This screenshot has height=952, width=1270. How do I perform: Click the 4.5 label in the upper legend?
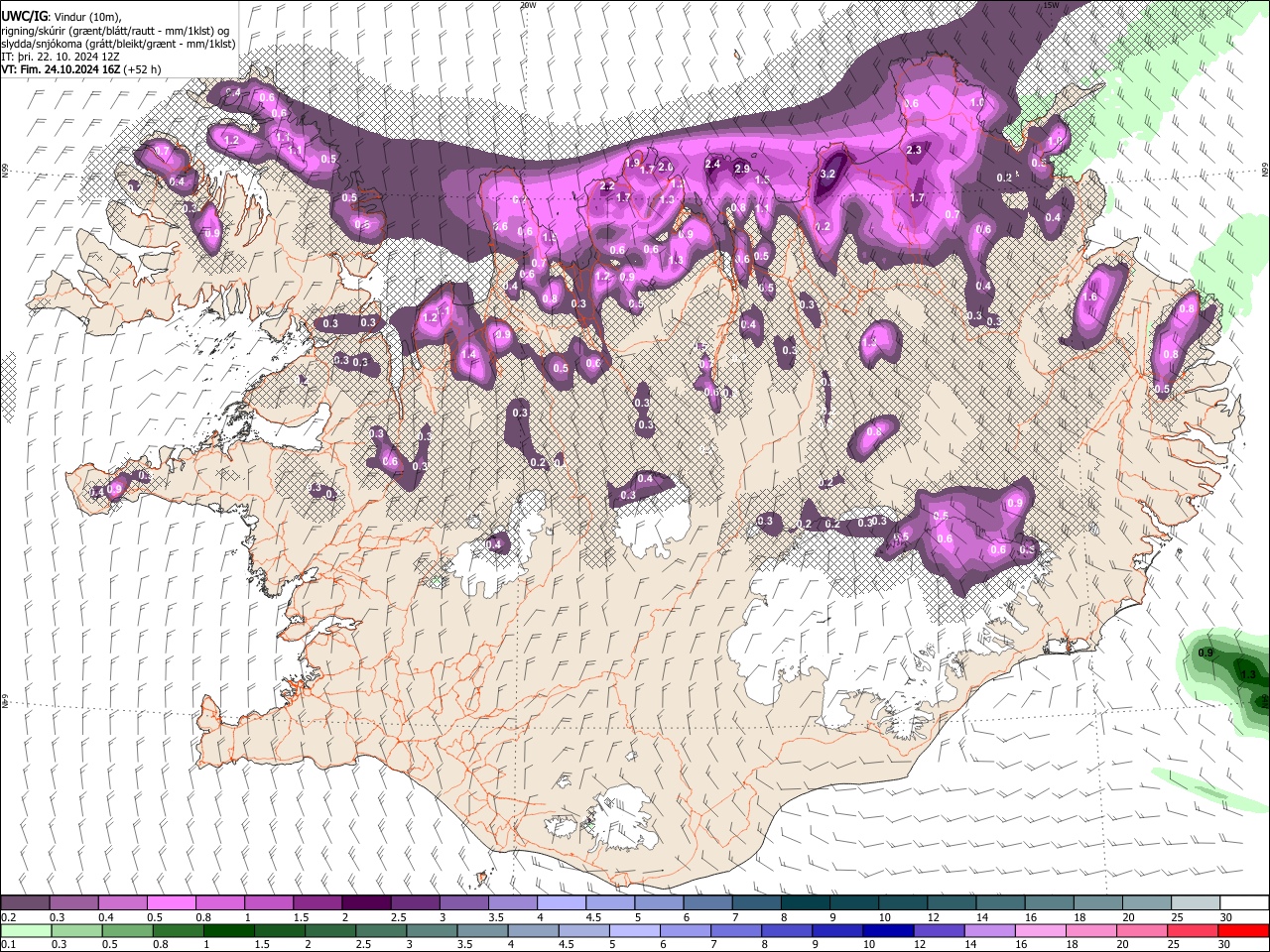[593, 917]
